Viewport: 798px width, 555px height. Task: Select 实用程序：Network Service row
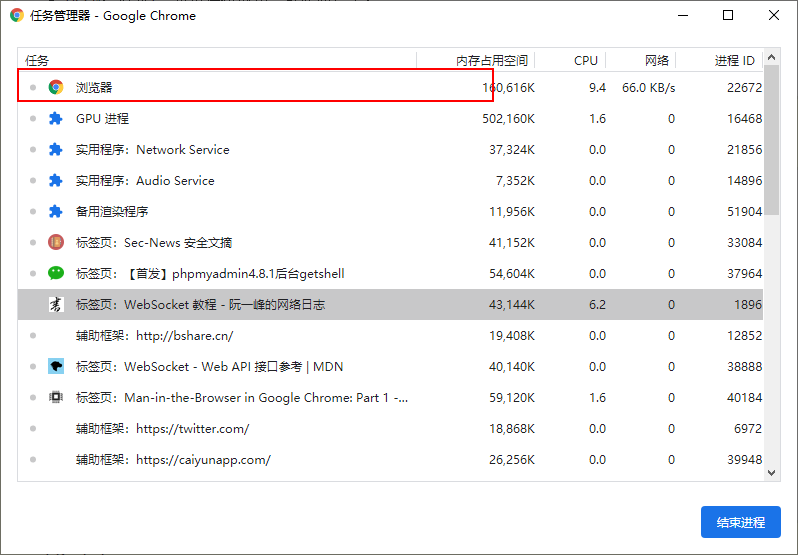coord(390,150)
